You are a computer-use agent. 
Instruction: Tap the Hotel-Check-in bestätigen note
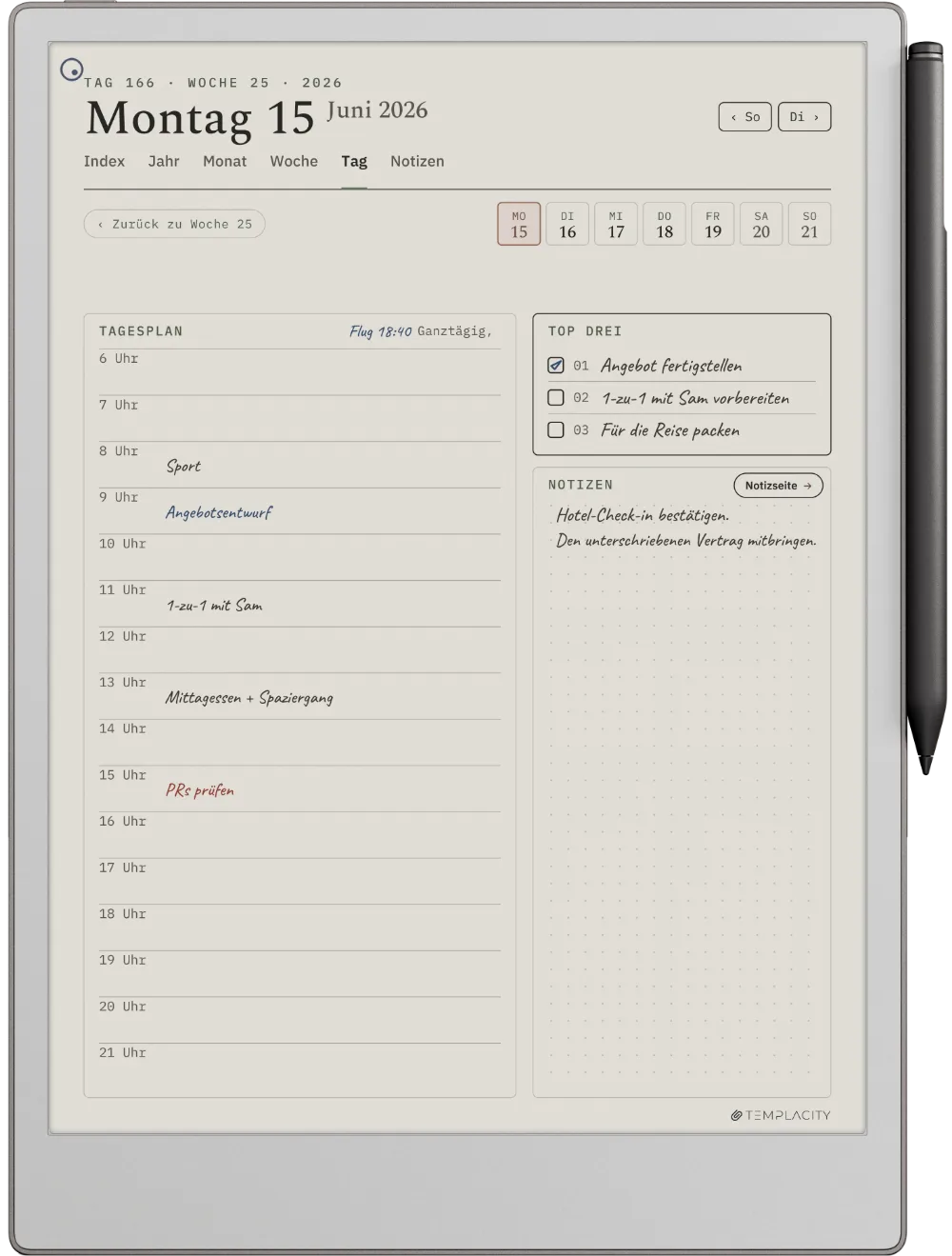click(643, 515)
